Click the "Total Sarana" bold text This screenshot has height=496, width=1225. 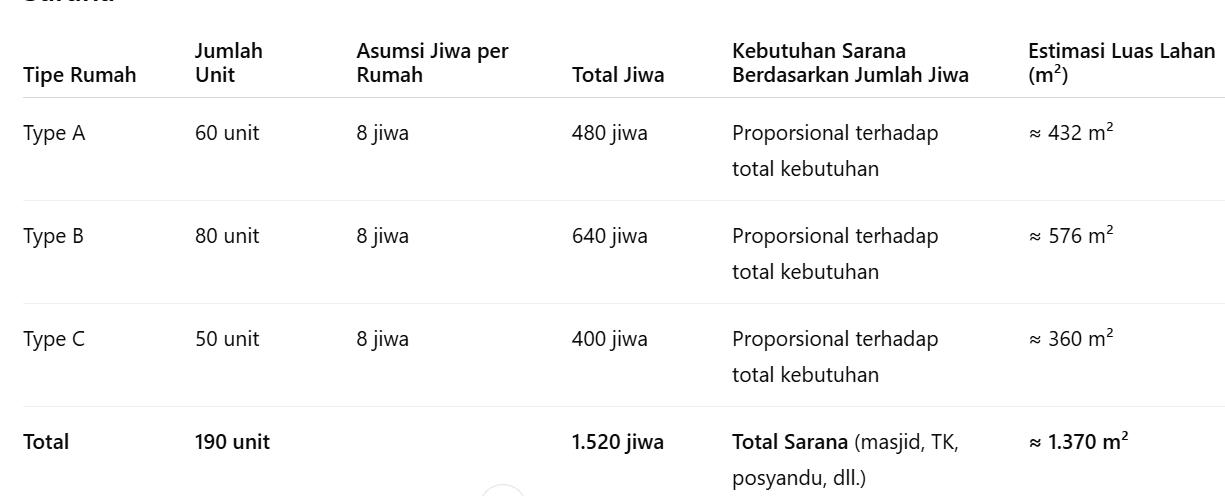pyautogui.click(x=790, y=442)
